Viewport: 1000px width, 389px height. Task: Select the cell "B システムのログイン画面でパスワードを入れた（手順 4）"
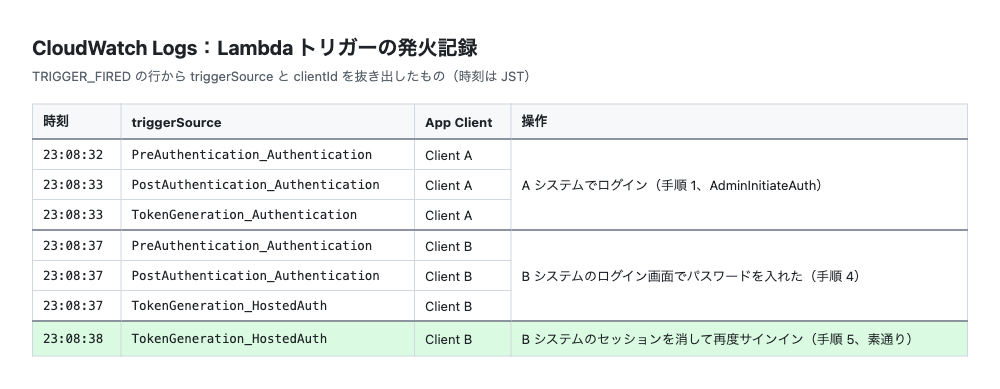(739, 275)
